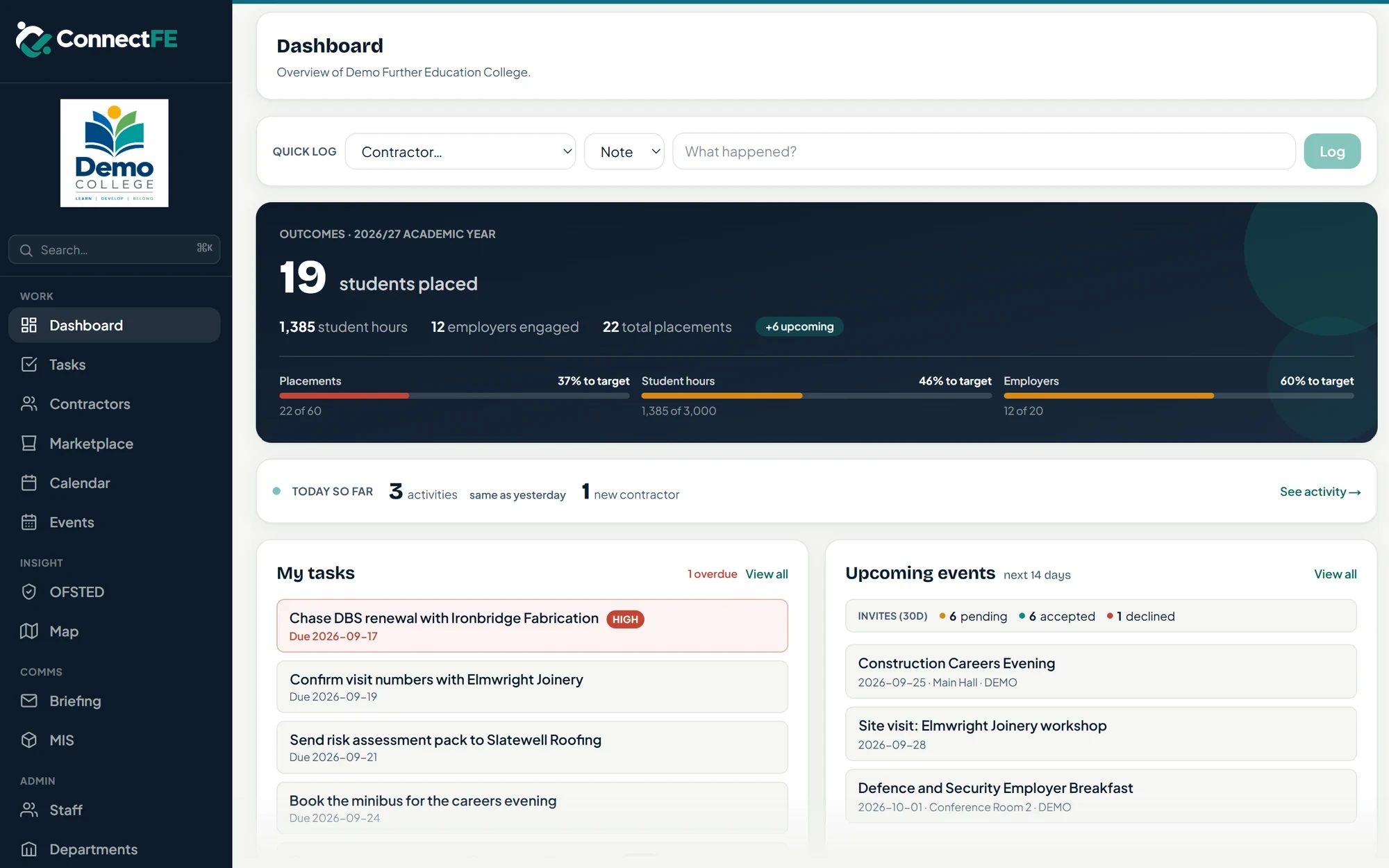Screen dimensions: 1389x868
Task: Open the Demo College logo thumbnail
Action: (115, 153)
